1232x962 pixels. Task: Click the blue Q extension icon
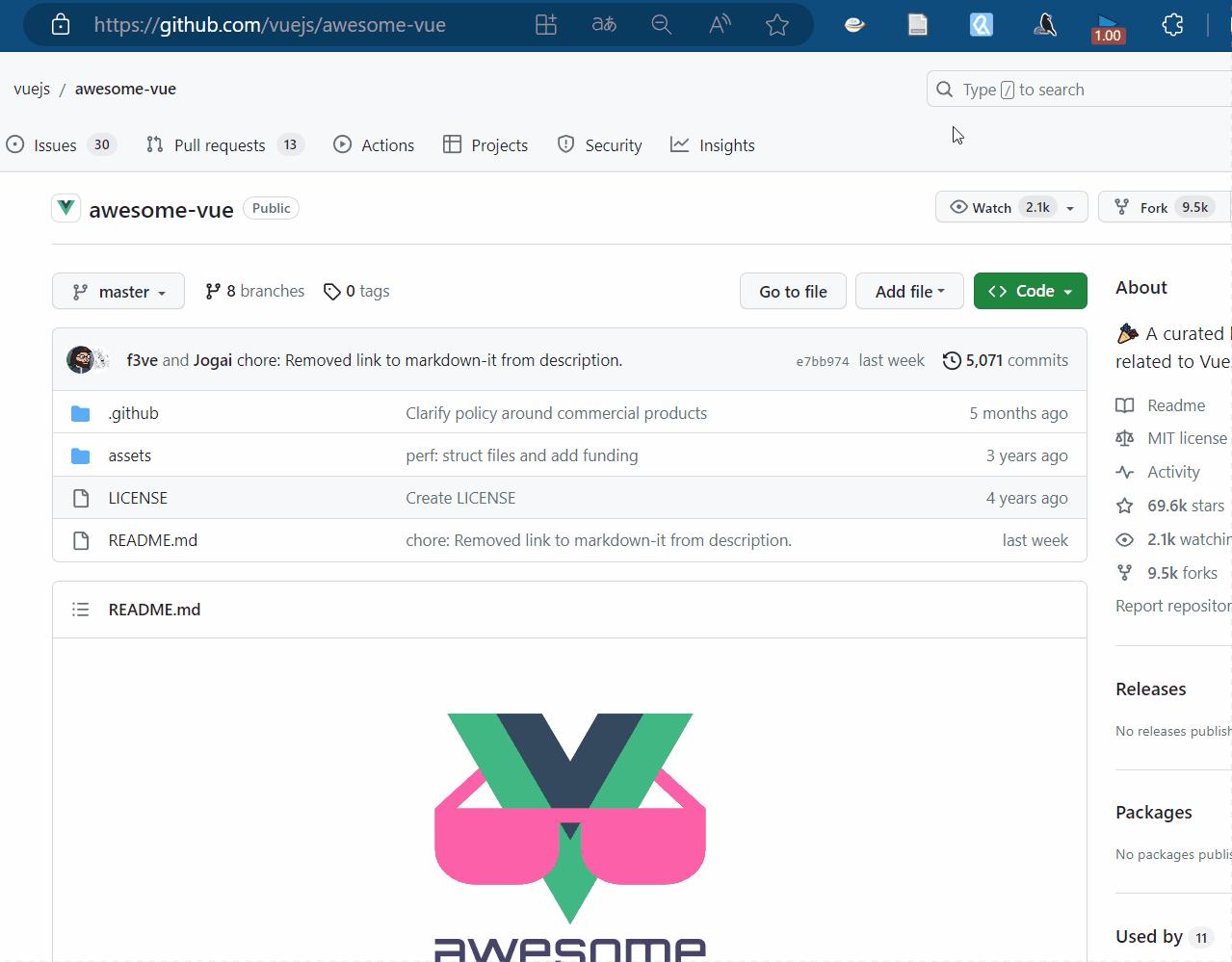pos(982,25)
